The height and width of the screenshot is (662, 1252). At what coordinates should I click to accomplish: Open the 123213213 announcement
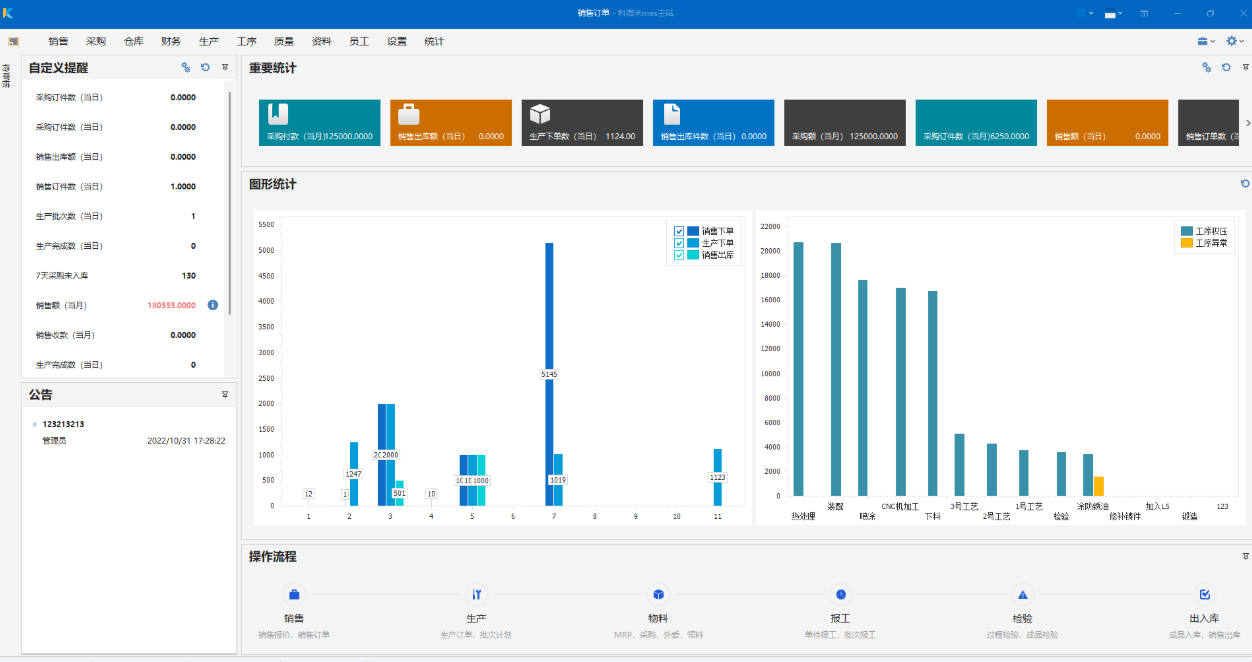point(63,424)
